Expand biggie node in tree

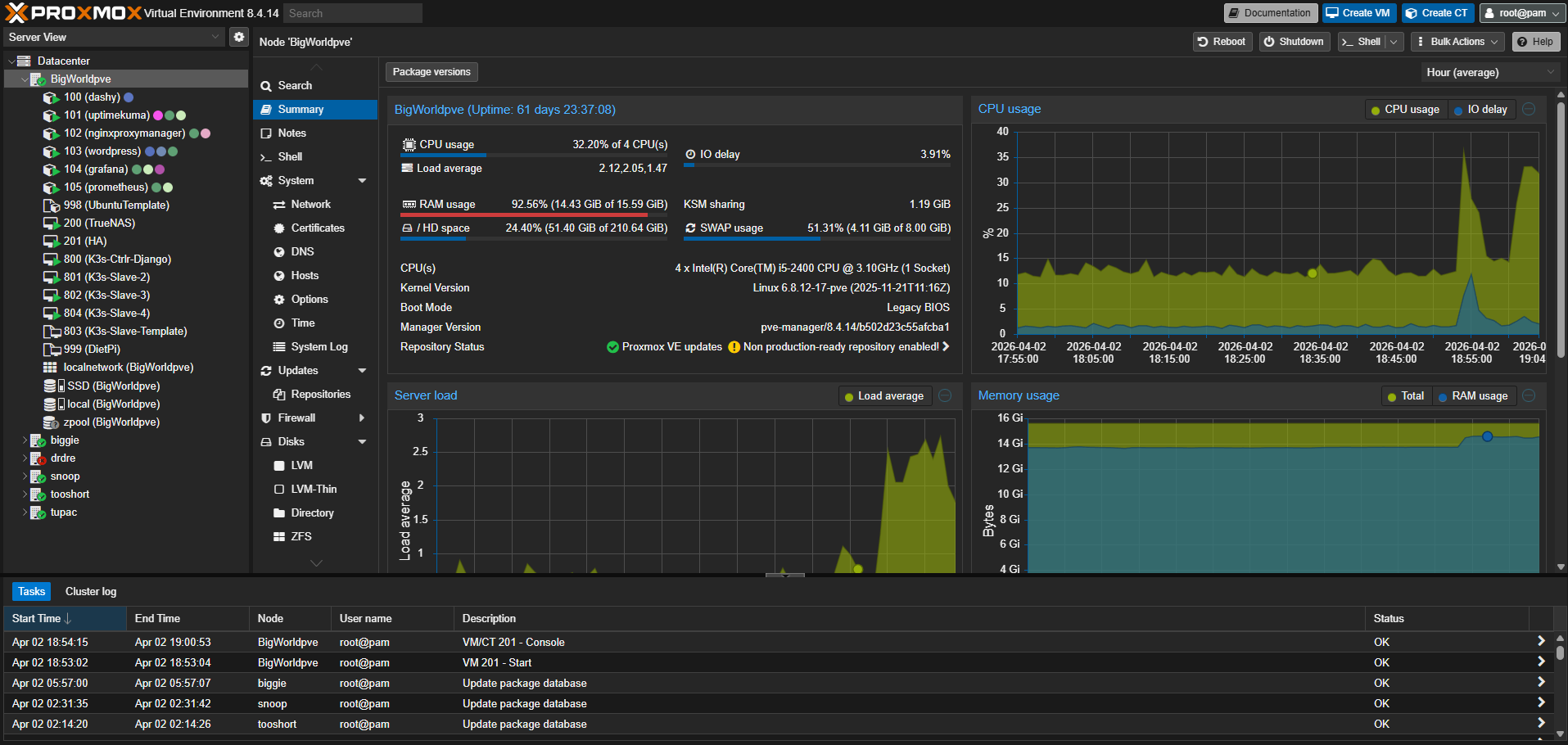coord(25,440)
